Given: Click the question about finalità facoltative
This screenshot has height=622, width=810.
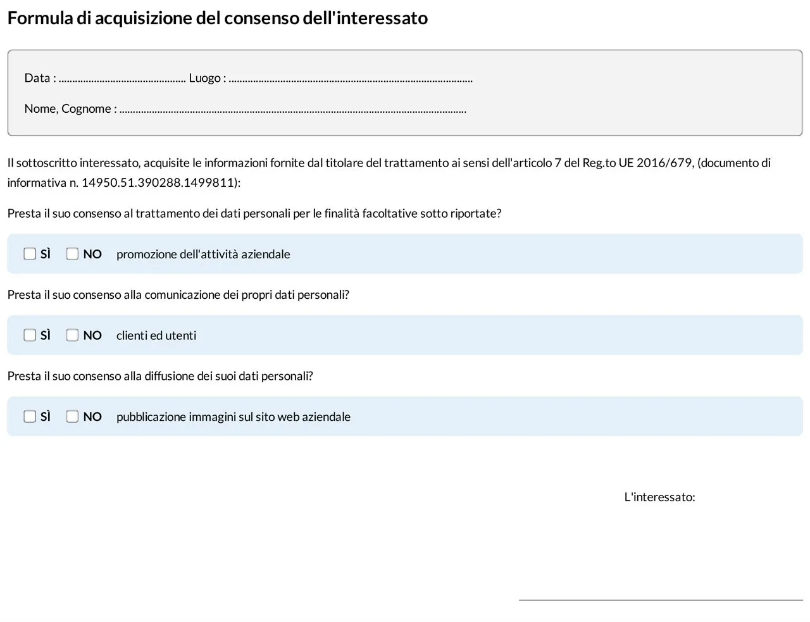Looking at the screenshot, I should click(x=254, y=214).
